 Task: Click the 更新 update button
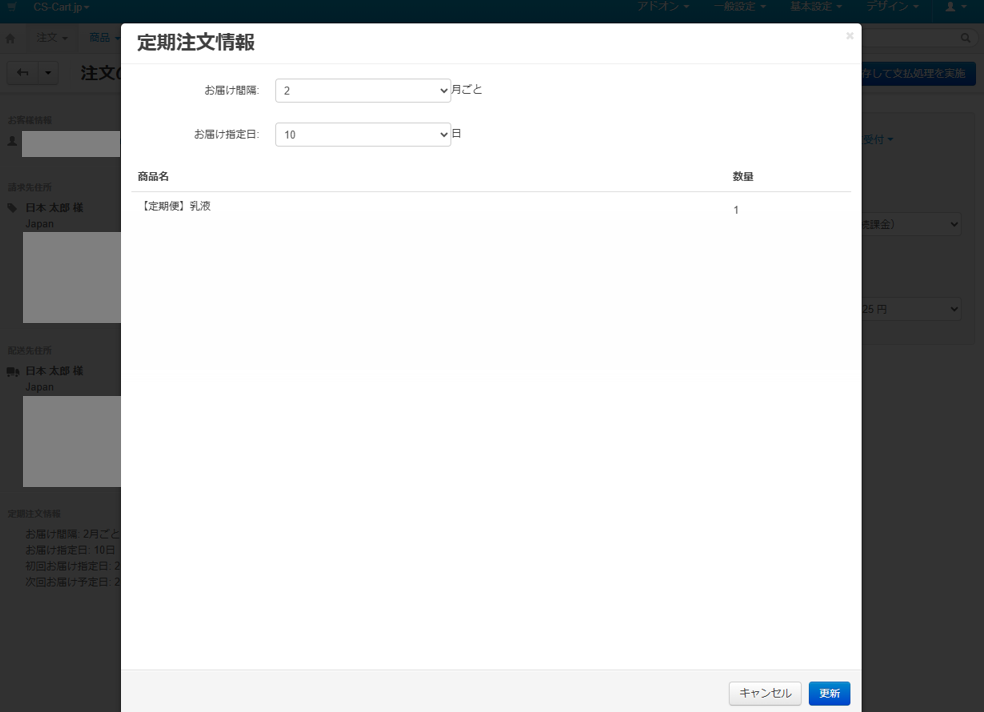point(829,693)
